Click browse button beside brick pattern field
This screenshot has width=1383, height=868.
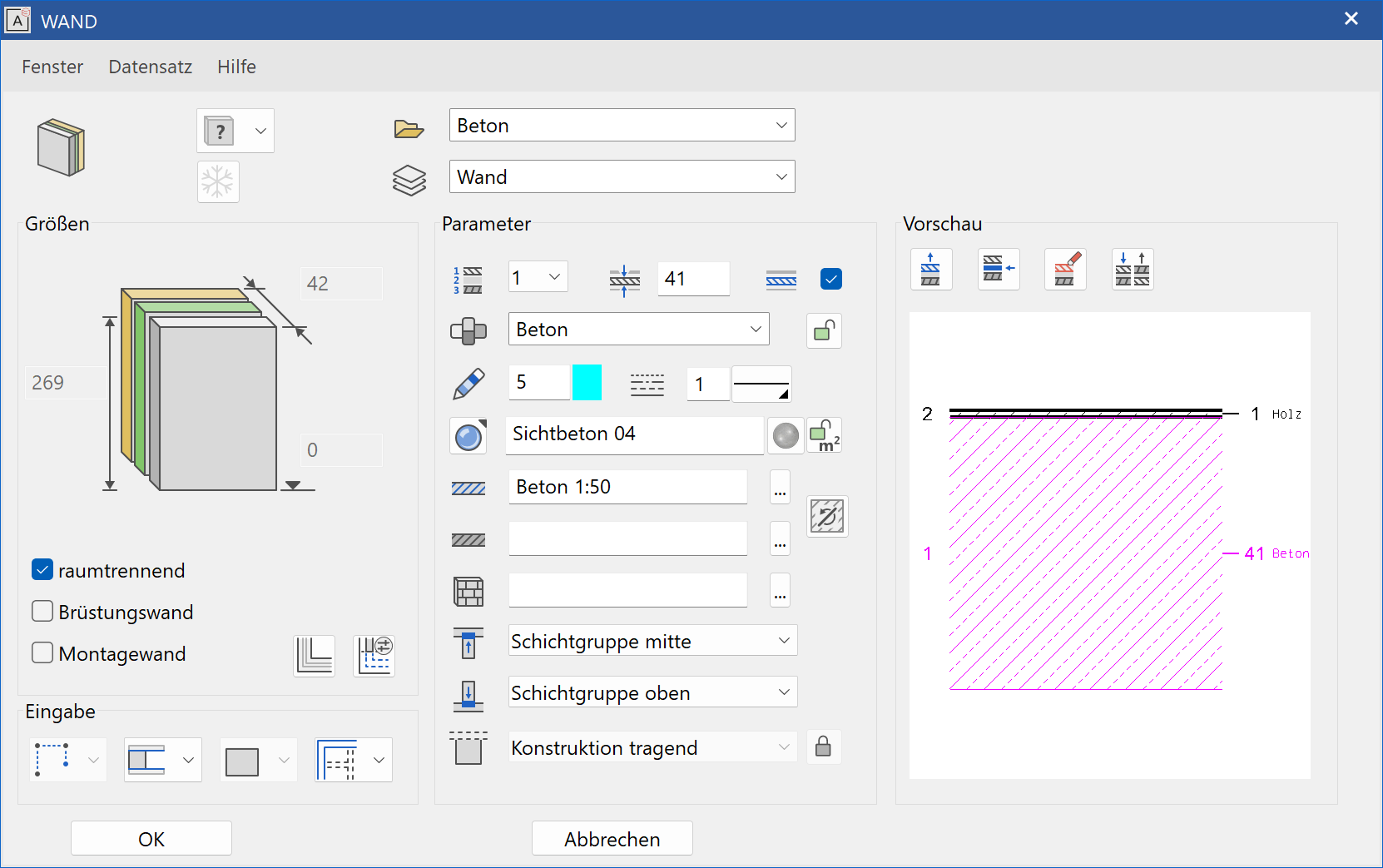click(780, 591)
